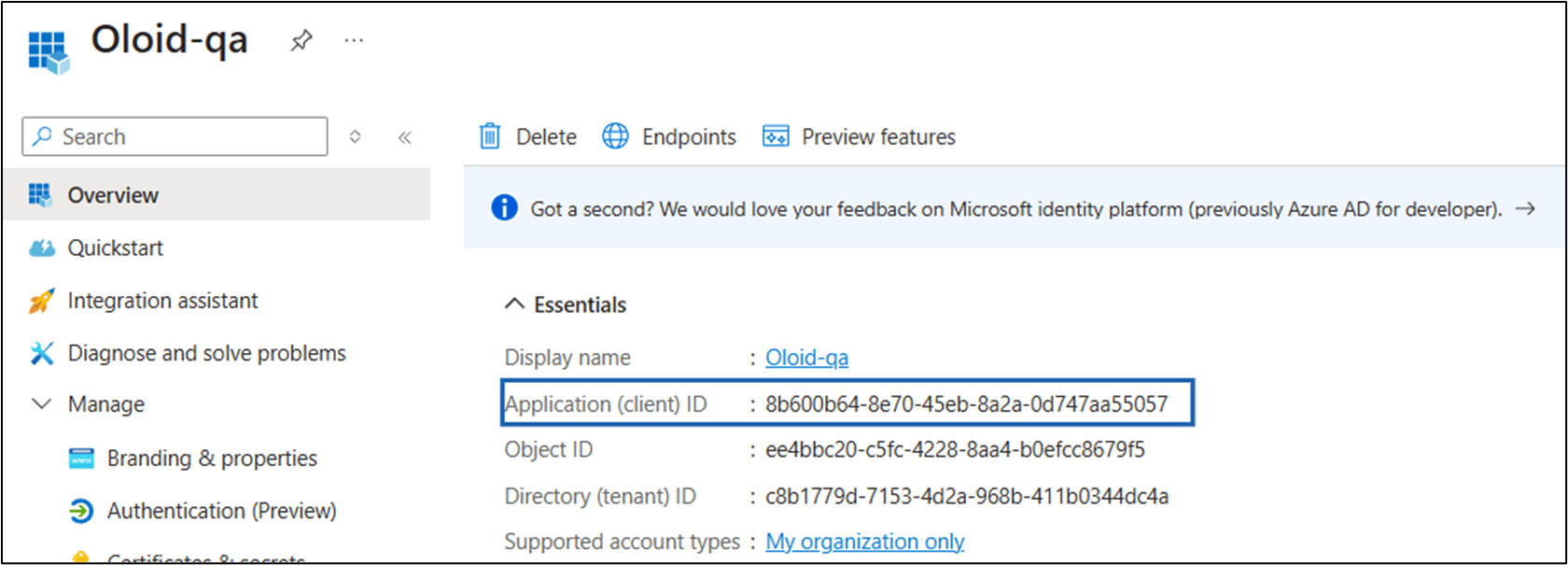The image size is (1568, 565).
Task: Collapse the Essentials section chevron
Action: 514,304
